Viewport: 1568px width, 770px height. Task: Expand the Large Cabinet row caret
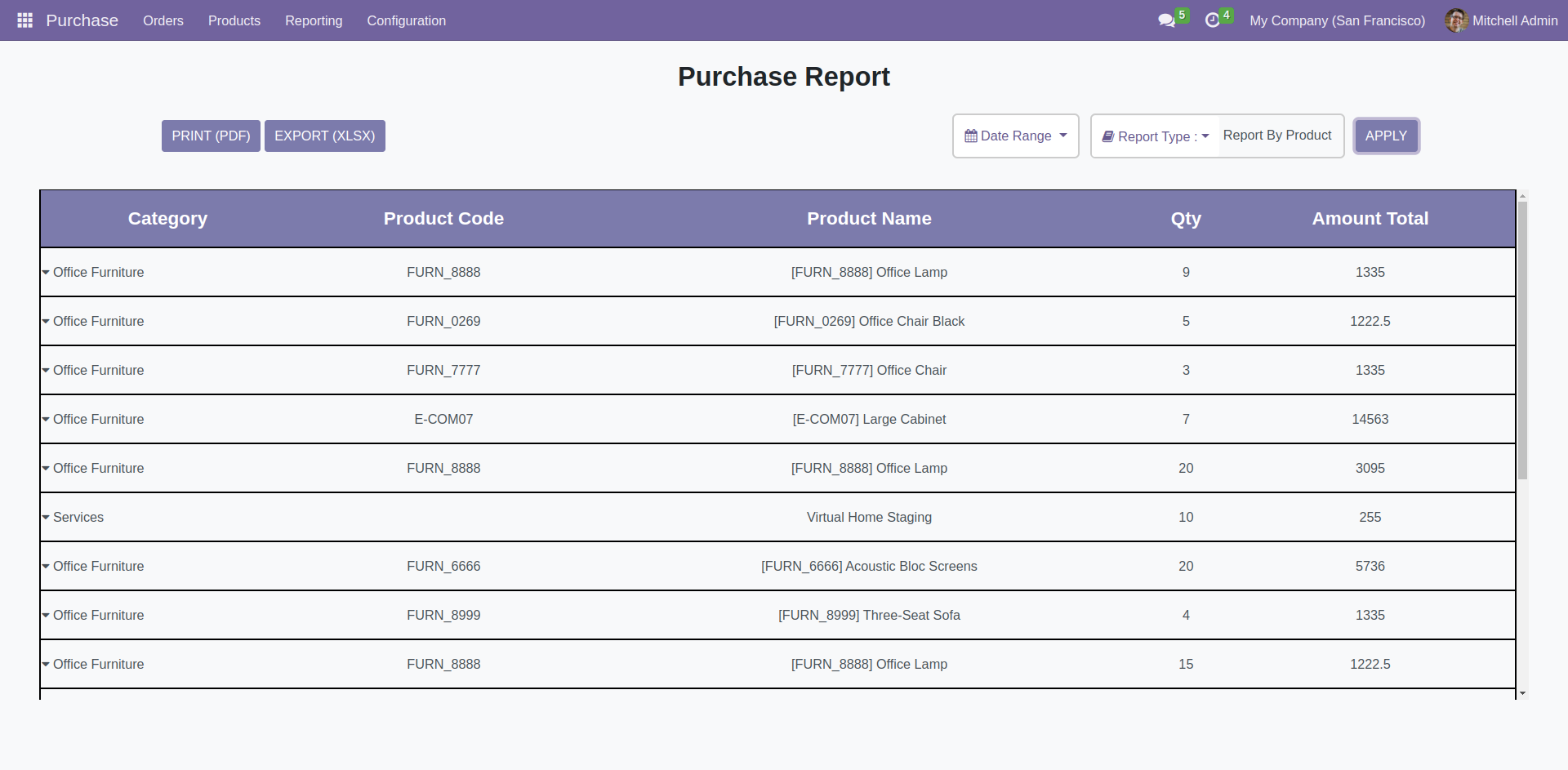point(46,419)
